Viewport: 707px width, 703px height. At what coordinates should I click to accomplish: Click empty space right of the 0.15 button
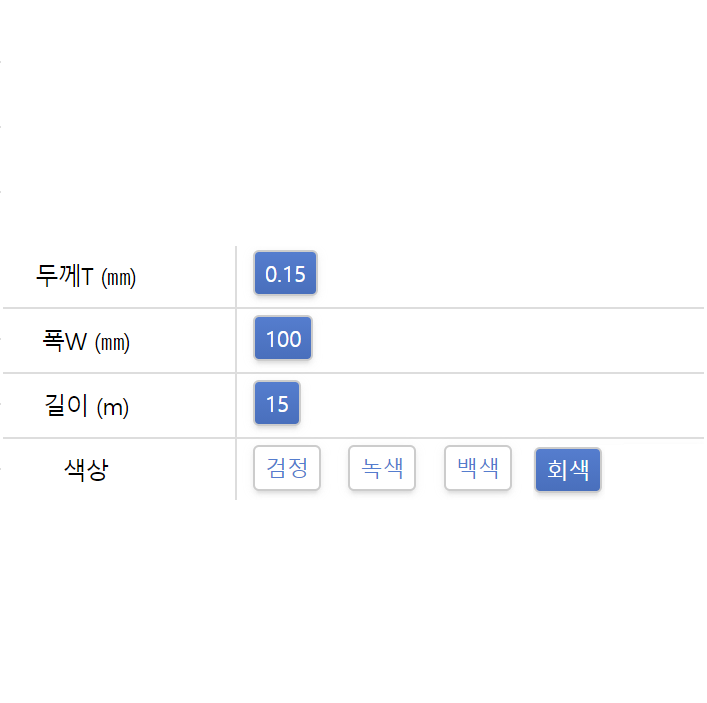coord(500,274)
